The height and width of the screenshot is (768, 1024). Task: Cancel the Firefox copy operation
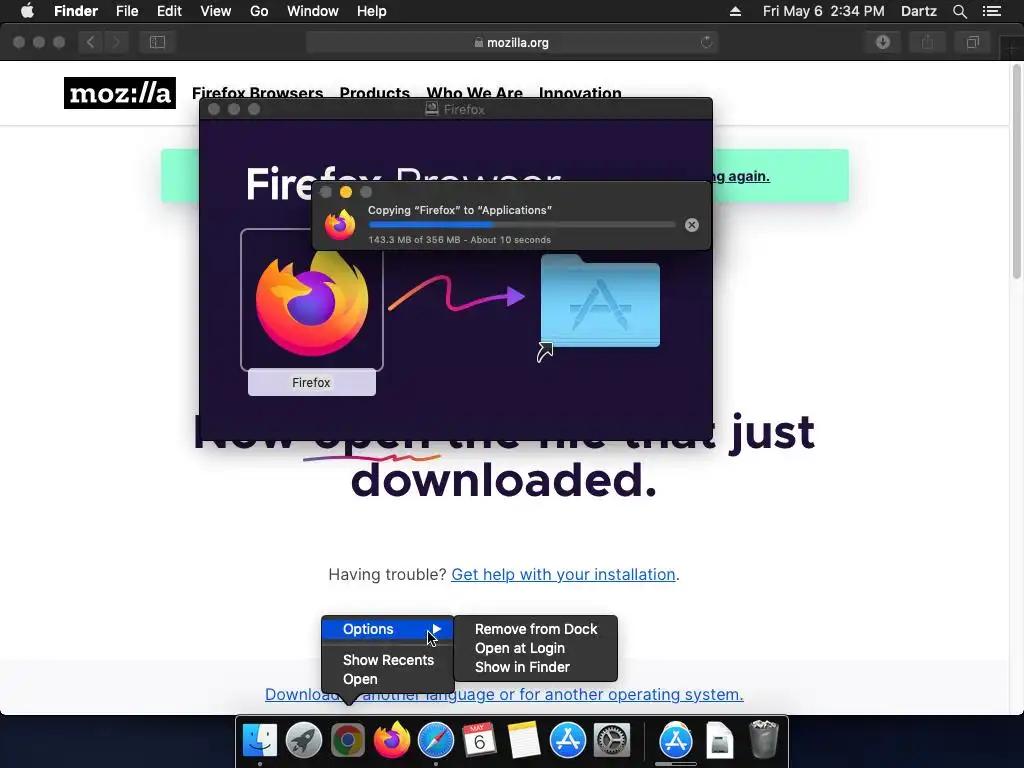pos(692,225)
